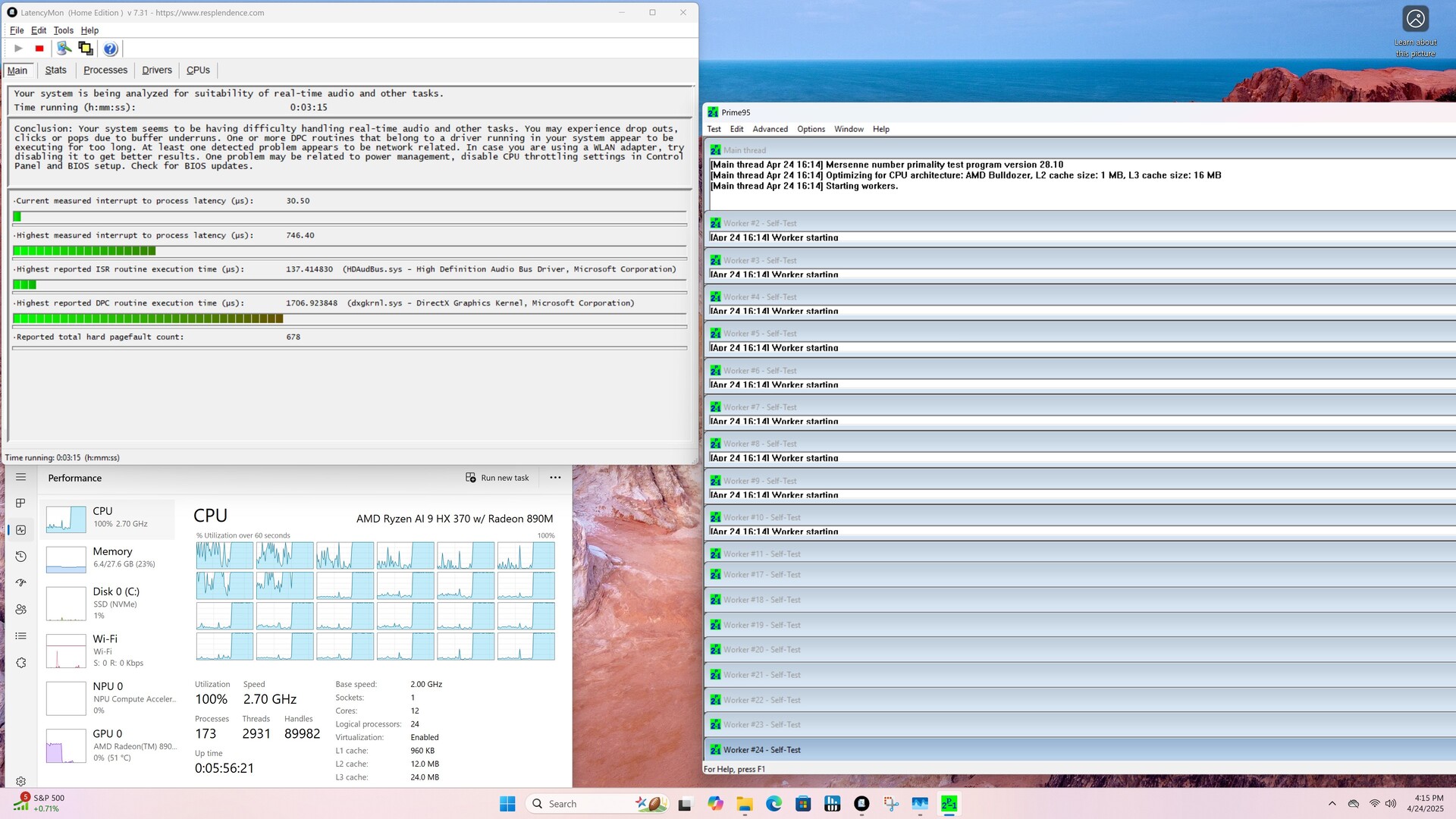This screenshot has width=1456, height=819.
Task: Open Task Manager Settings gear icon
Action: (x=20, y=781)
